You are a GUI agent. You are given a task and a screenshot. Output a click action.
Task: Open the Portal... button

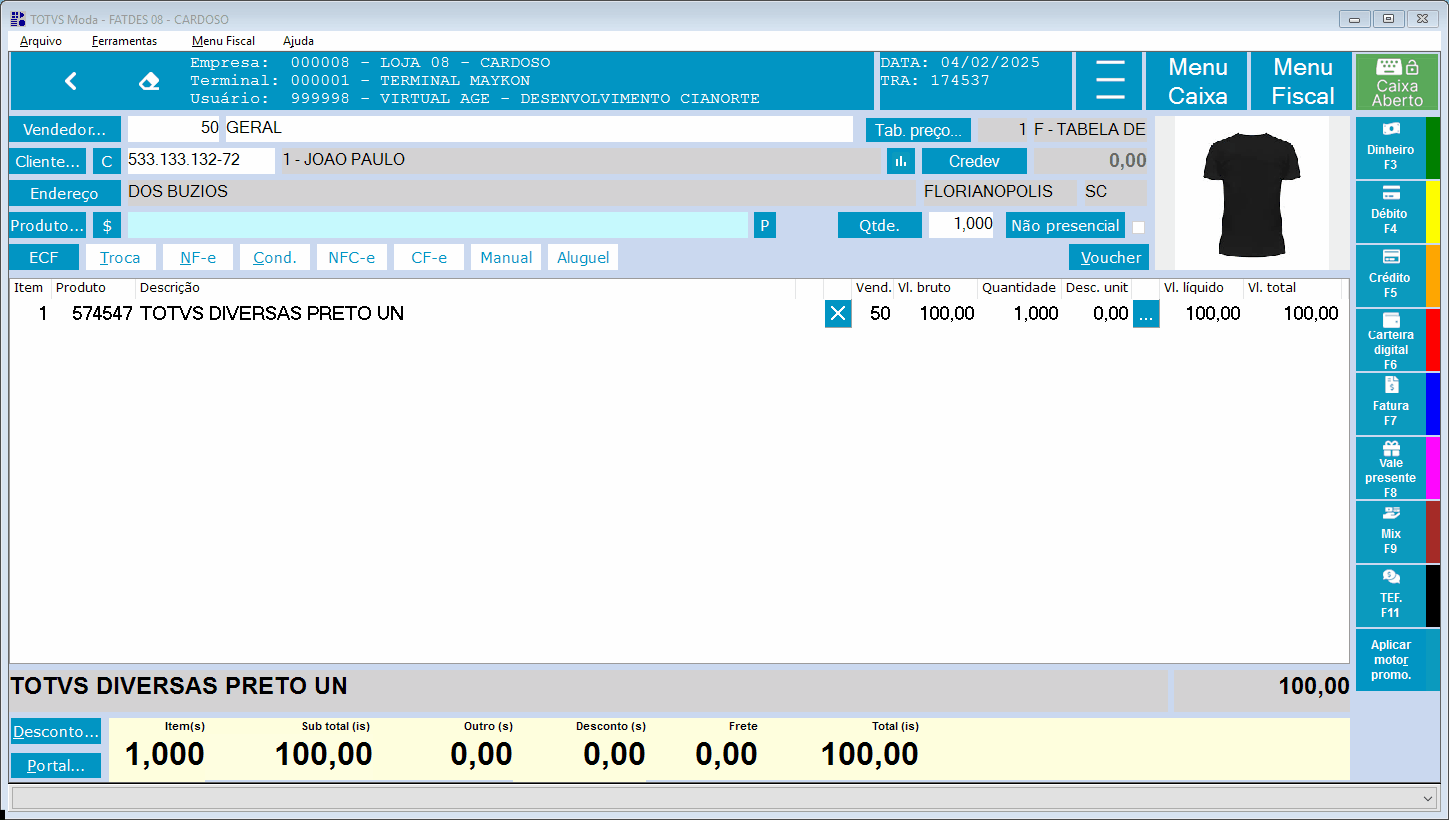click(x=56, y=766)
